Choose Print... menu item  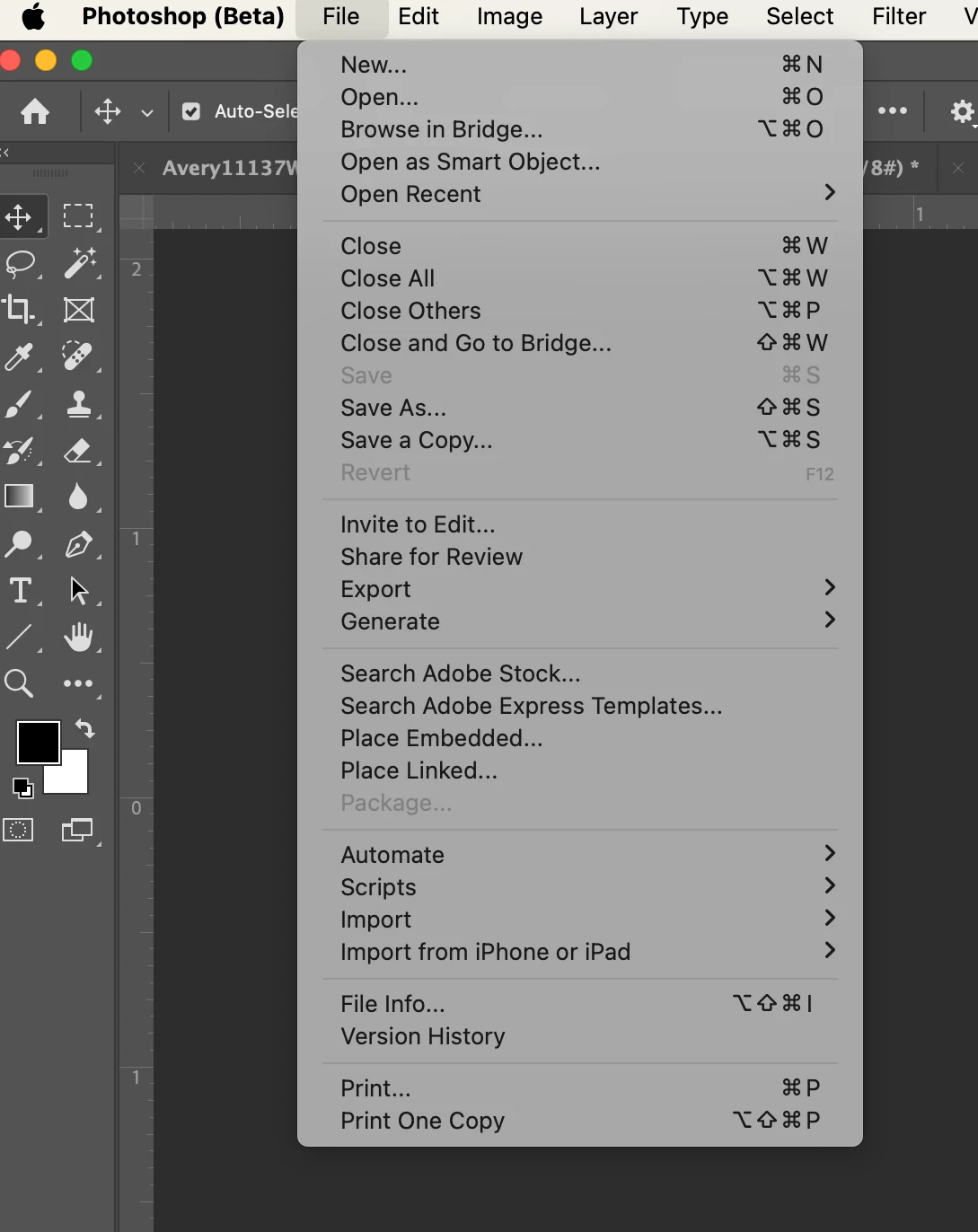pos(580,1088)
